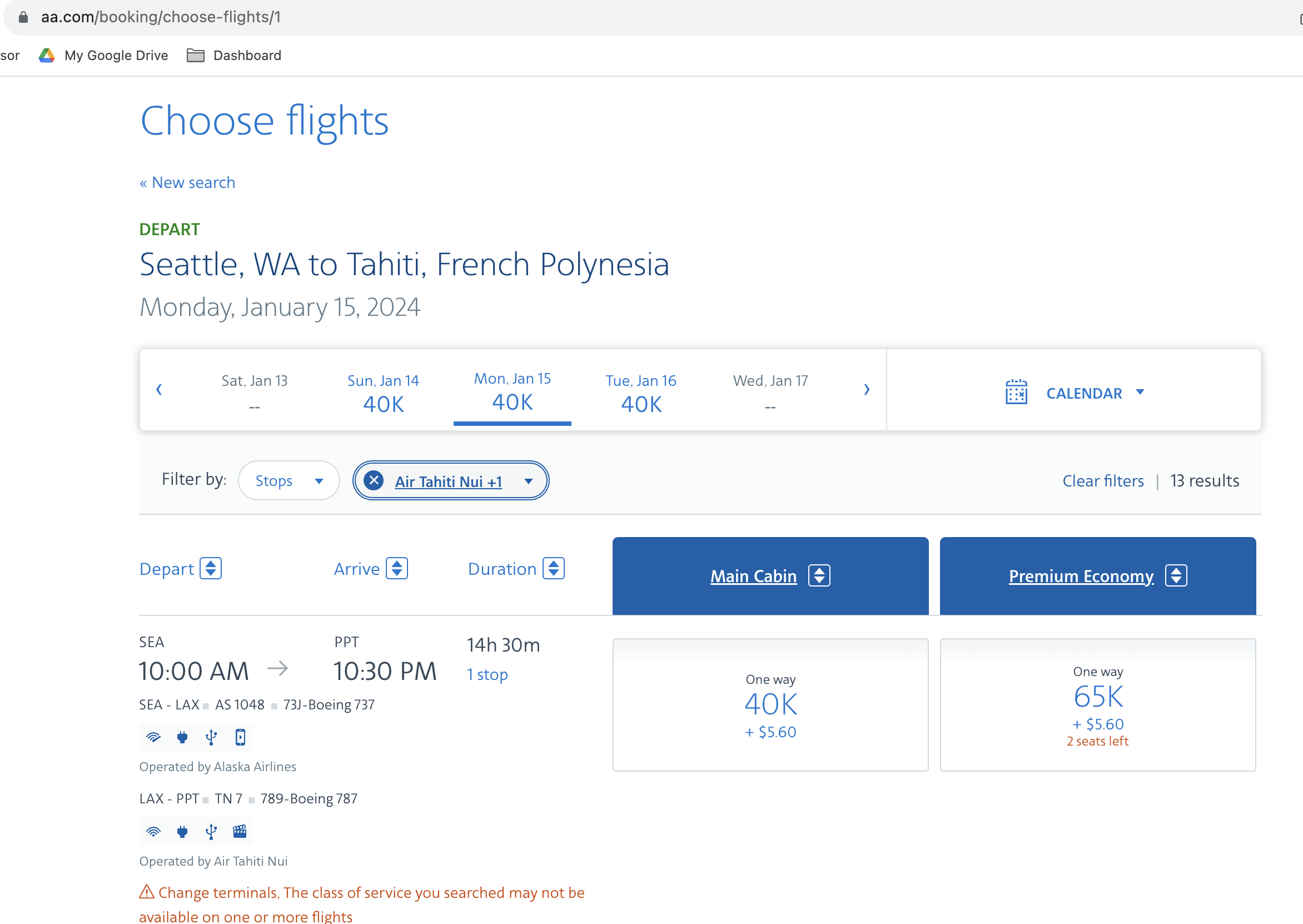This screenshot has height=924, width=1303.
Task: Click the power outlet icon for AS 1048
Action: pyautogui.click(x=182, y=738)
